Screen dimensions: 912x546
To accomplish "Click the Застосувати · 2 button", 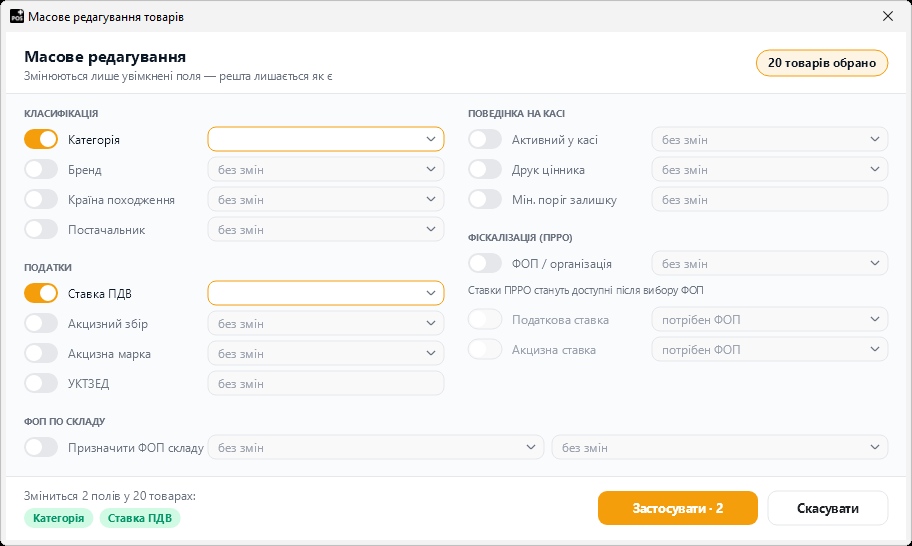I will coord(678,508).
